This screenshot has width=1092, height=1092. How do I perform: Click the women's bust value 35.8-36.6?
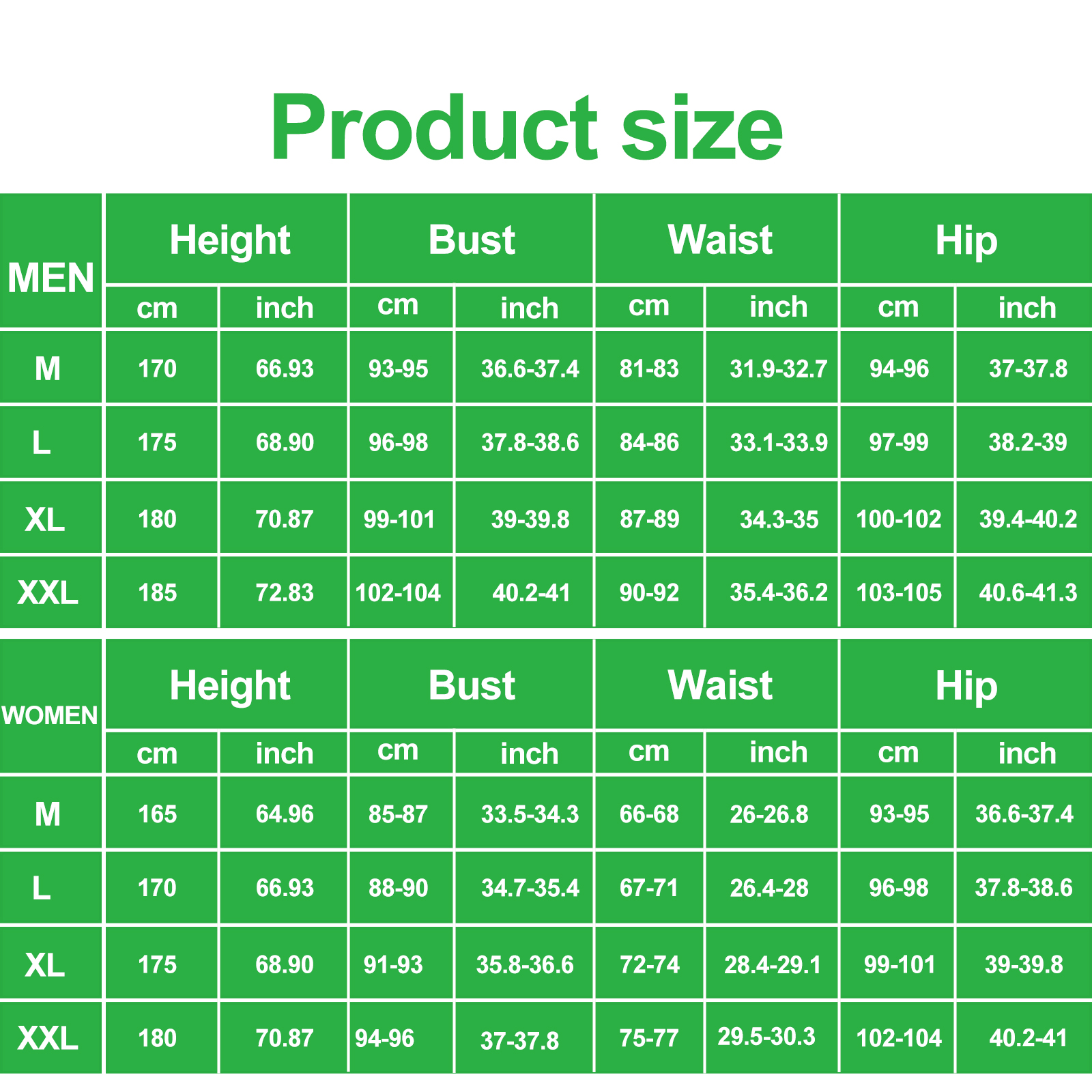[525, 964]
